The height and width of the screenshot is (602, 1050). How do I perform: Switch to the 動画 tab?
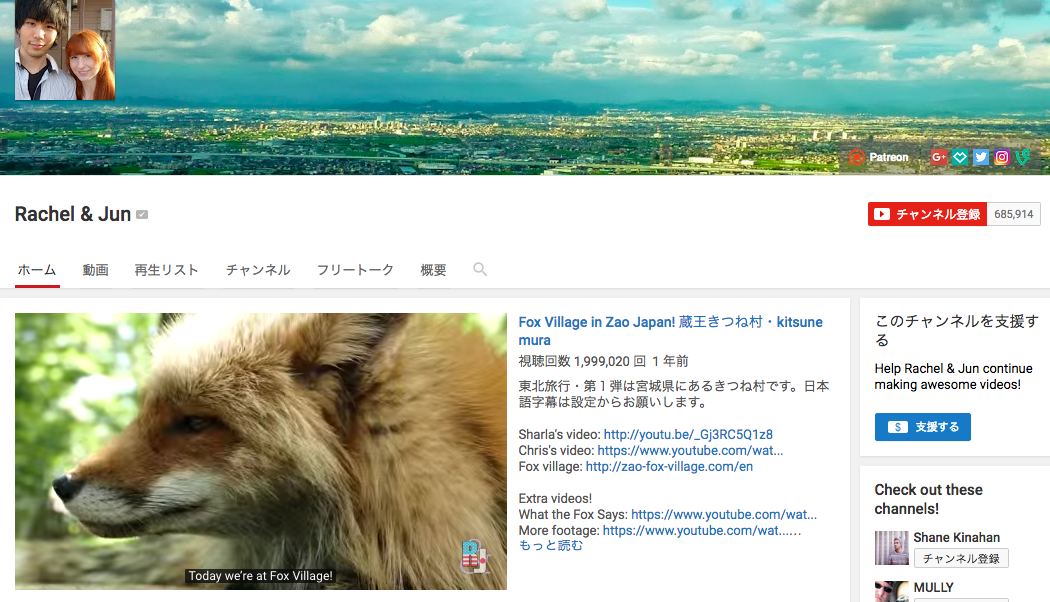96,270
